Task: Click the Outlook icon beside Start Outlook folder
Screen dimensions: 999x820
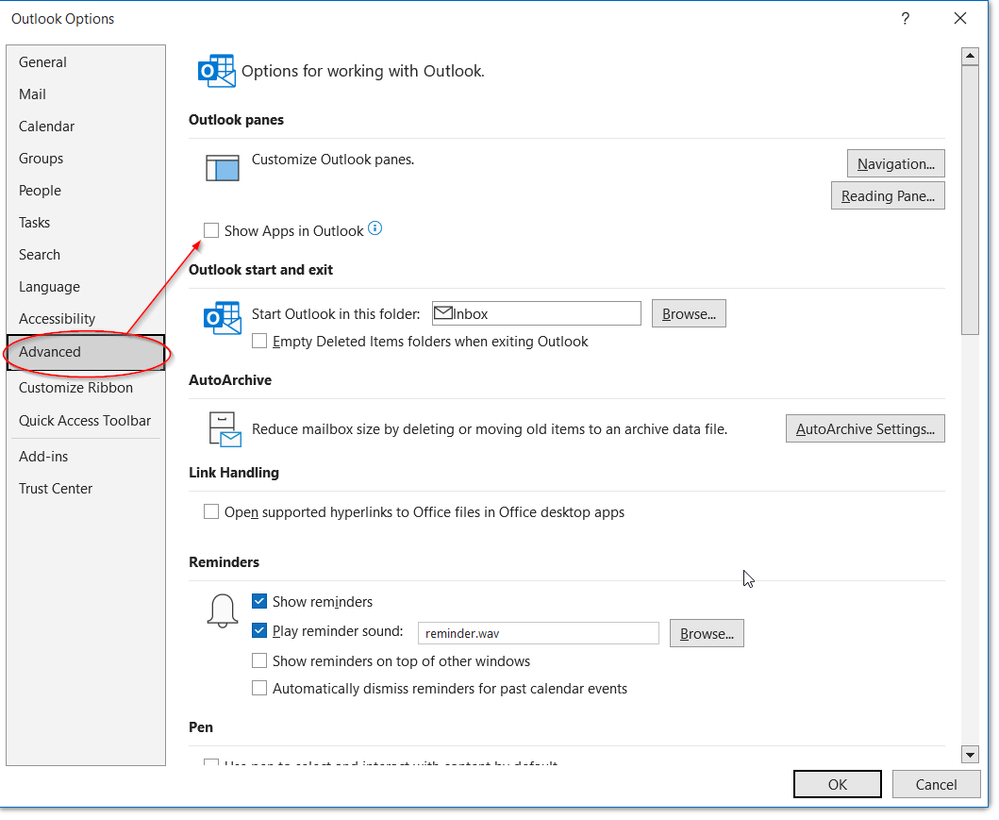Action: click(222, 317)
